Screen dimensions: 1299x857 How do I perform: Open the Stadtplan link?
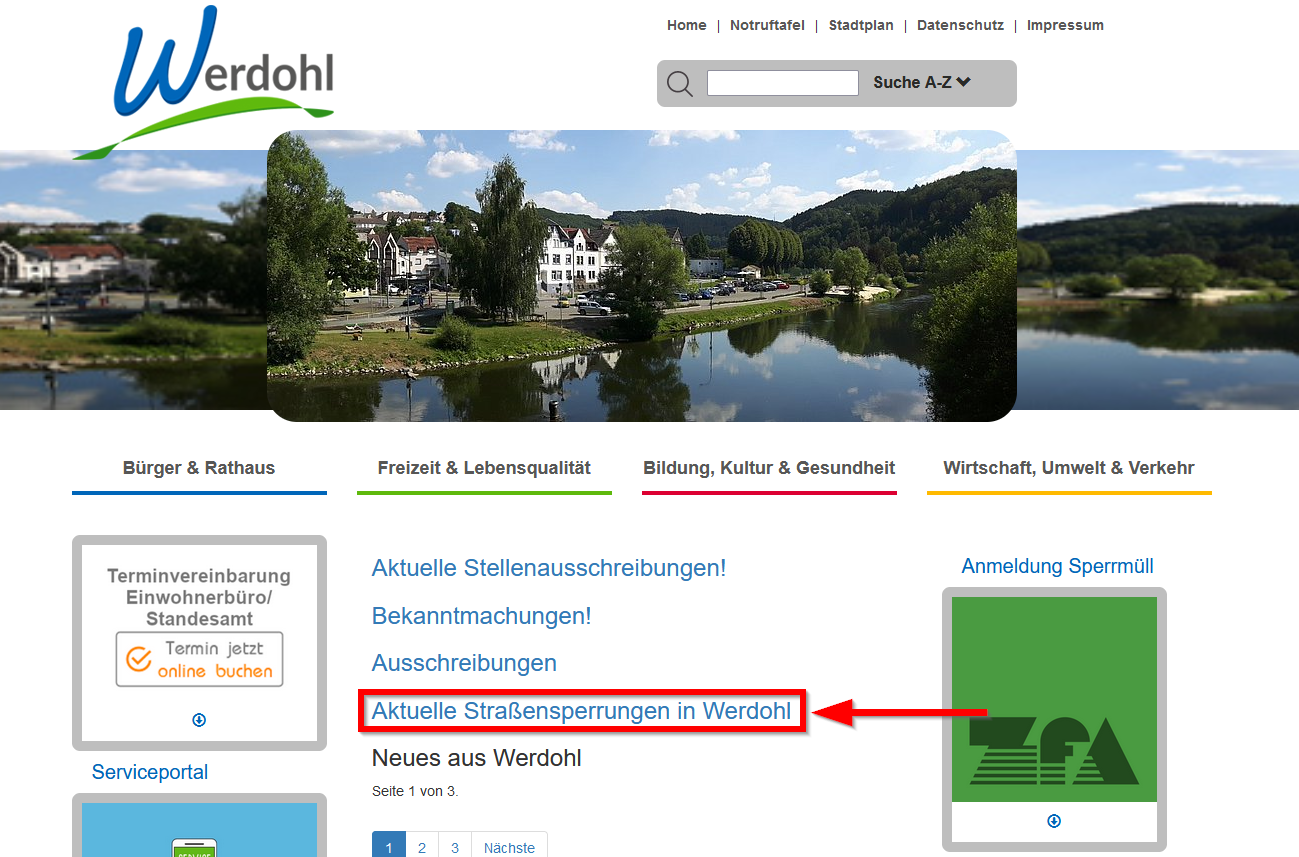click(861, 25)
